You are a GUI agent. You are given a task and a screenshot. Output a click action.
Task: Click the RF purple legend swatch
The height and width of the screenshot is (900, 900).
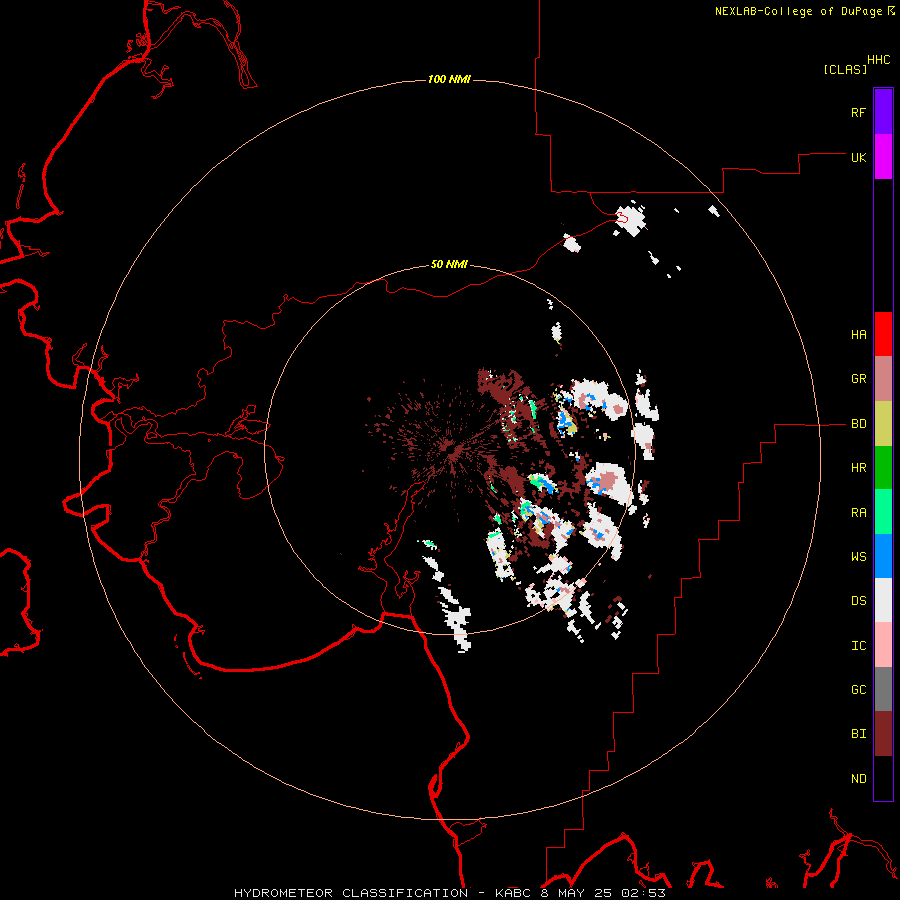(883, 112)
